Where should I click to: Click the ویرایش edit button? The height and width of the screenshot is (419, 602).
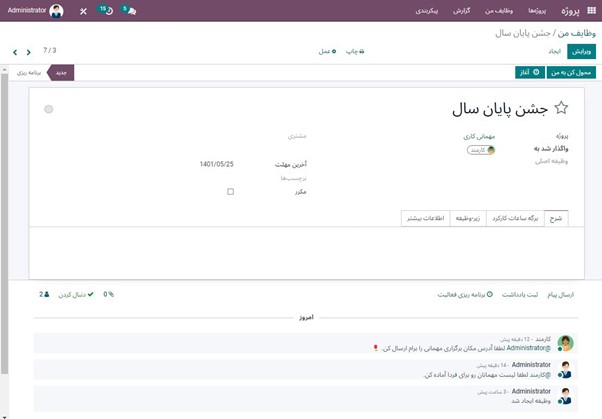pyautogui.click(x=581, y=51)
